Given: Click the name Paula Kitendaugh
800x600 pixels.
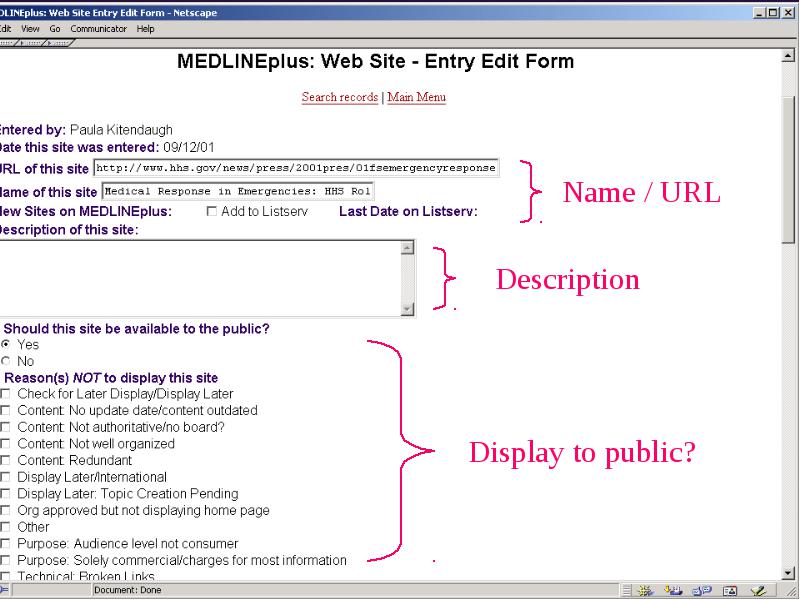Looking at the screenshot, I should point(121,130).
